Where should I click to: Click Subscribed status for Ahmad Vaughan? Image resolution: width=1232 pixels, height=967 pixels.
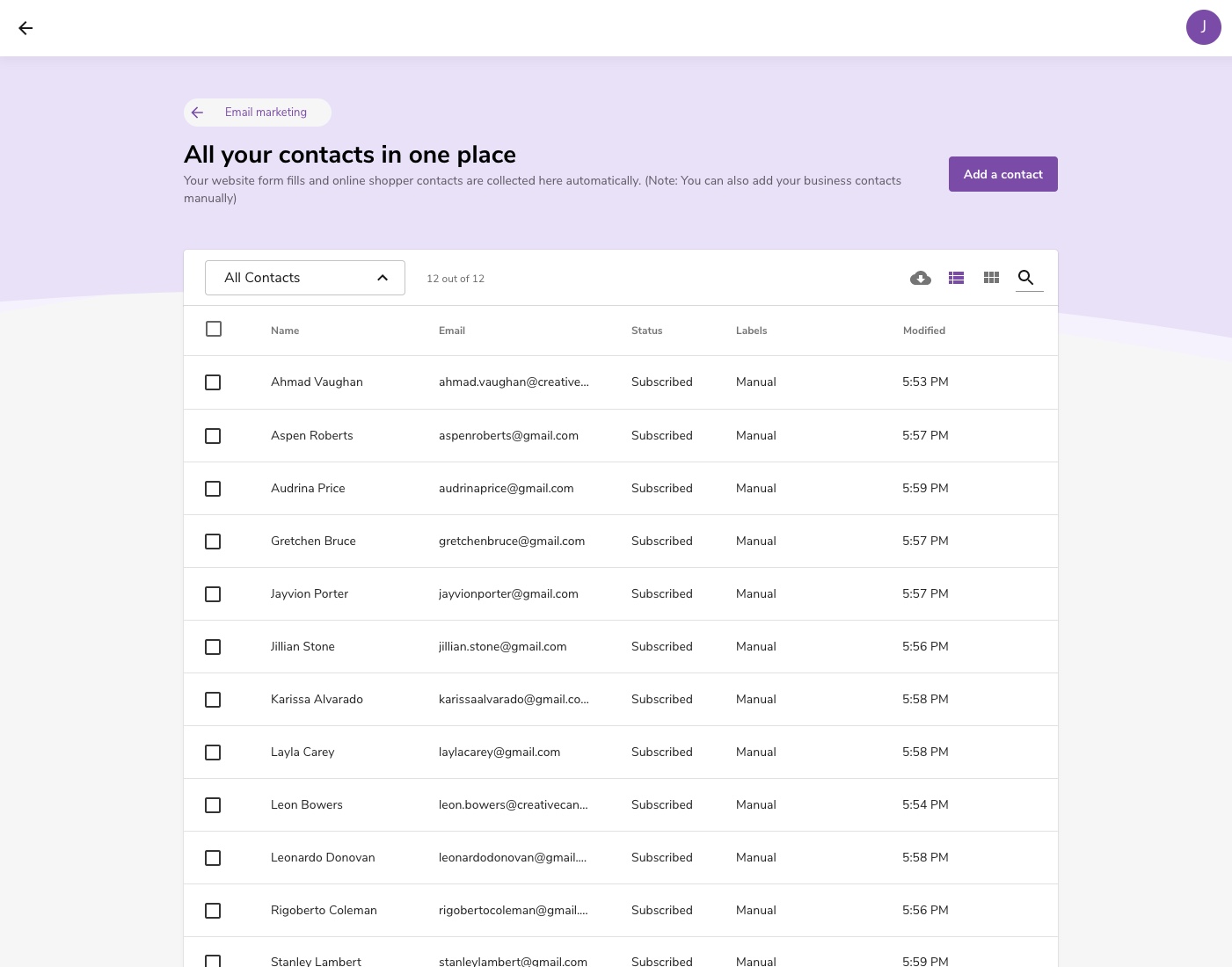661,382
